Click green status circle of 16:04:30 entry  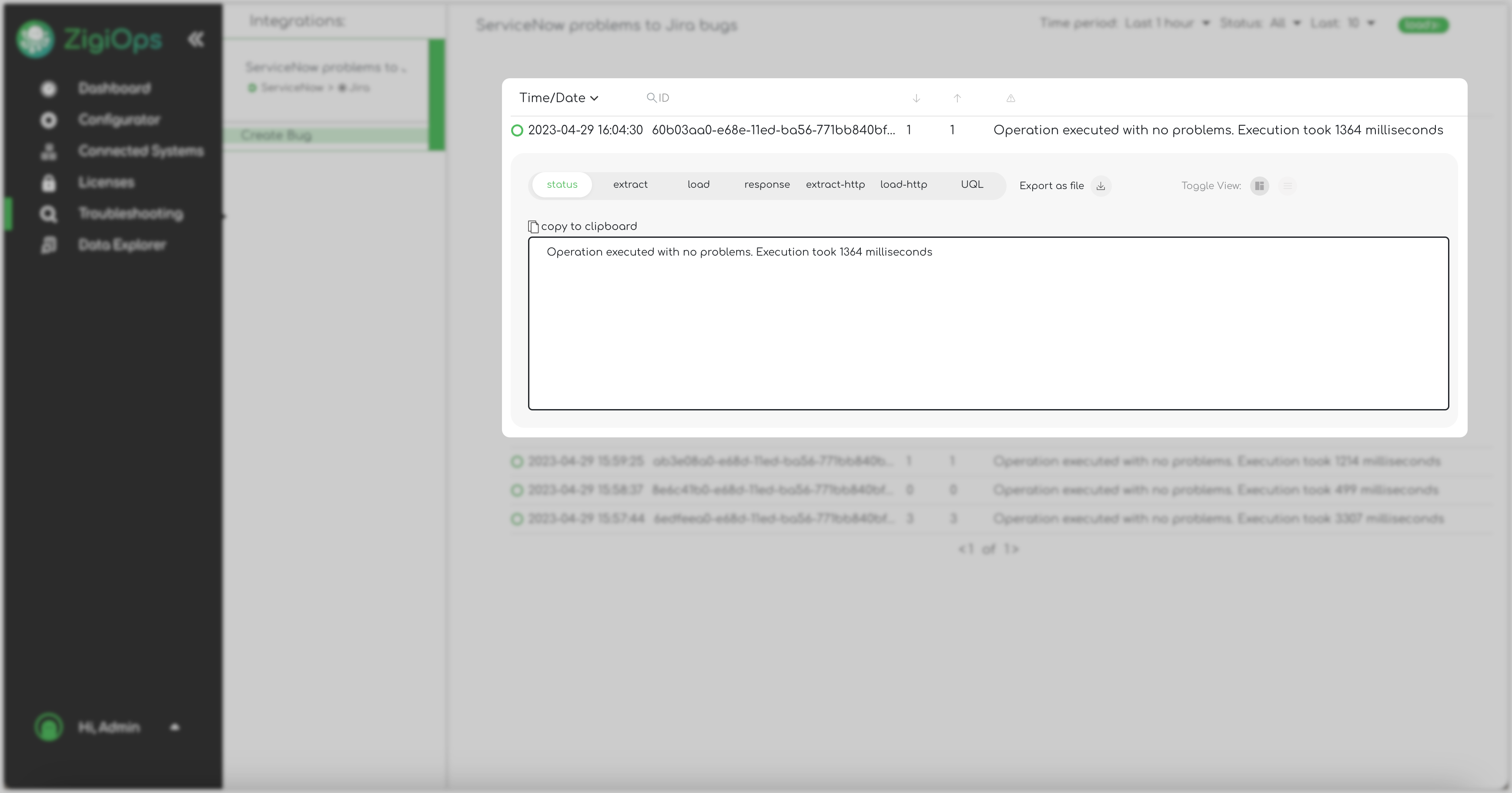click(x=517, y=130)
